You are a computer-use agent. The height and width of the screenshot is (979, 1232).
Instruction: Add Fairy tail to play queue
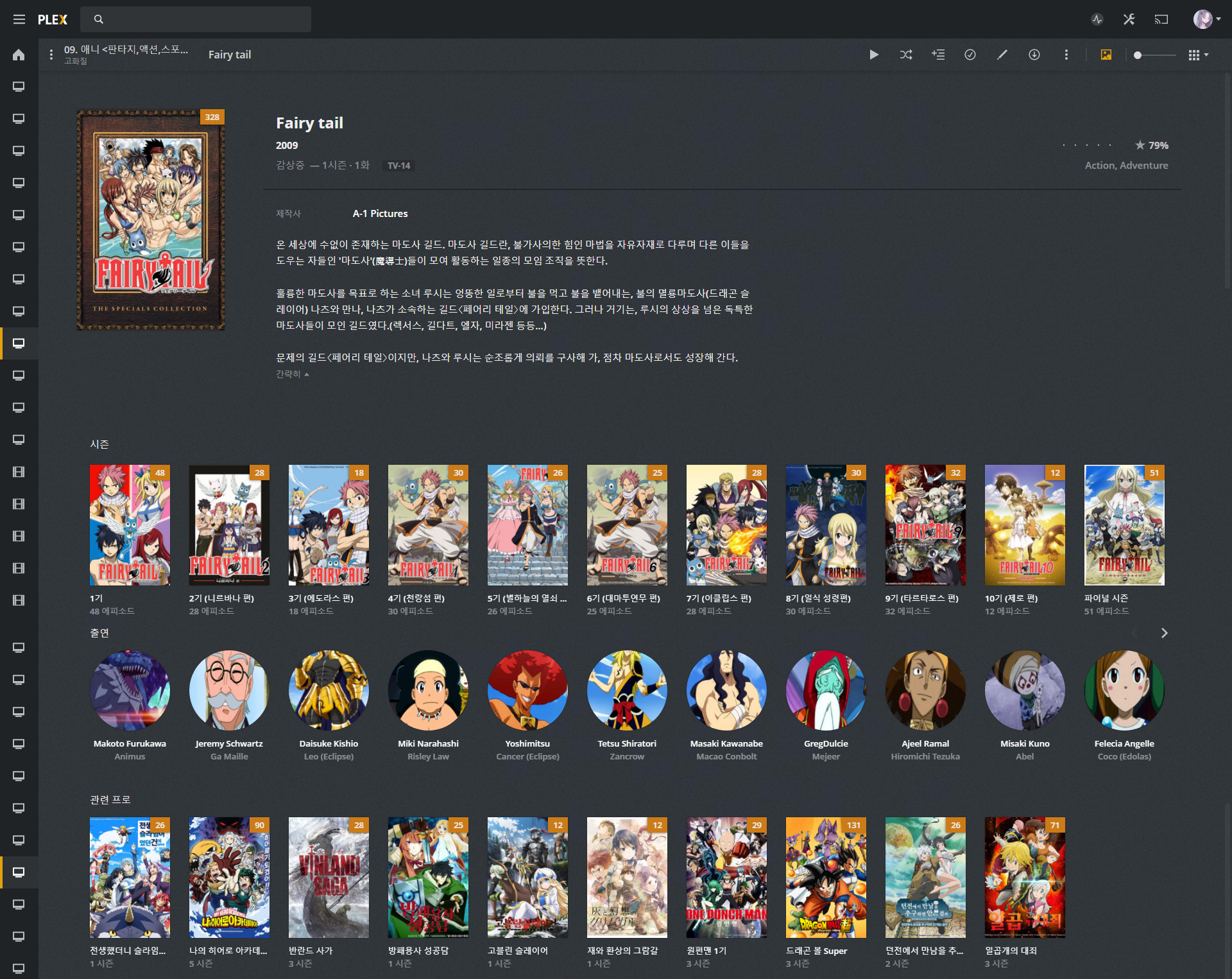(x=938, y=55)
